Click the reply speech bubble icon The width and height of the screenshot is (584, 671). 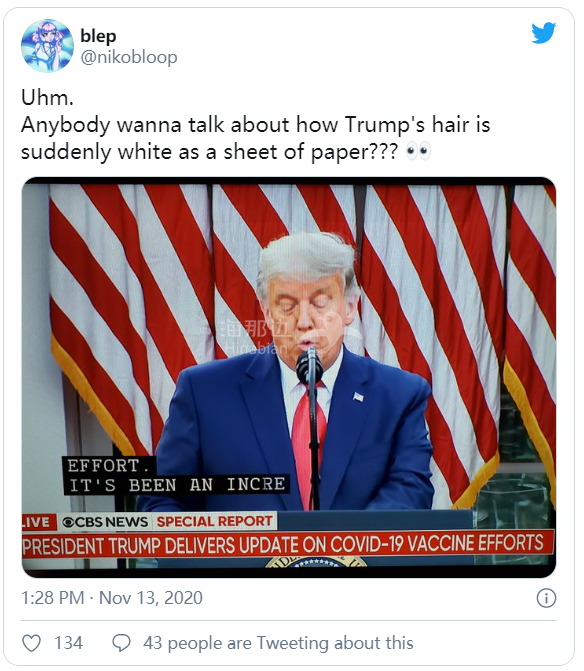121,643
